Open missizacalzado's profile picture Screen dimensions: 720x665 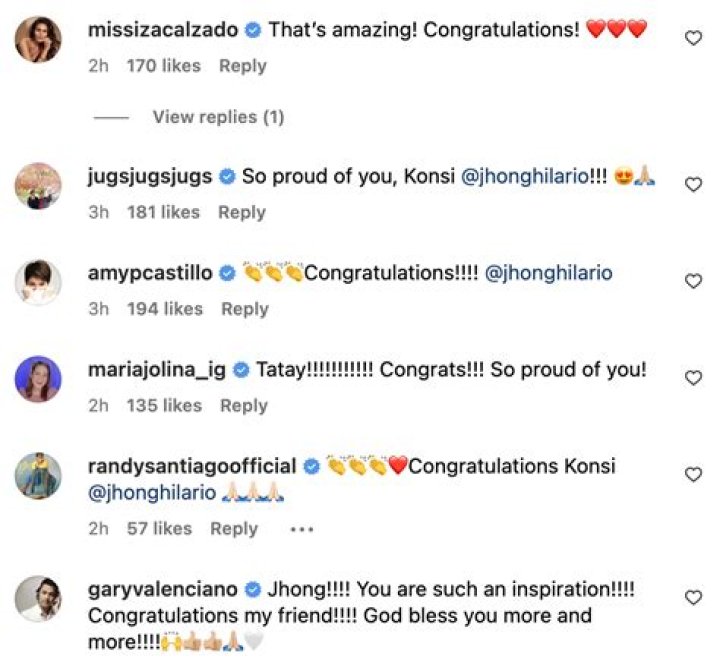38,40
